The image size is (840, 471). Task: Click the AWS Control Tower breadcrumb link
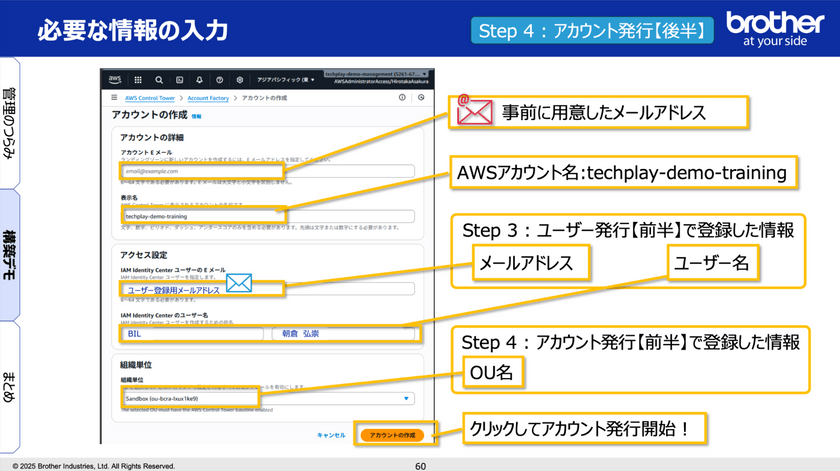(x=151, y=98)
